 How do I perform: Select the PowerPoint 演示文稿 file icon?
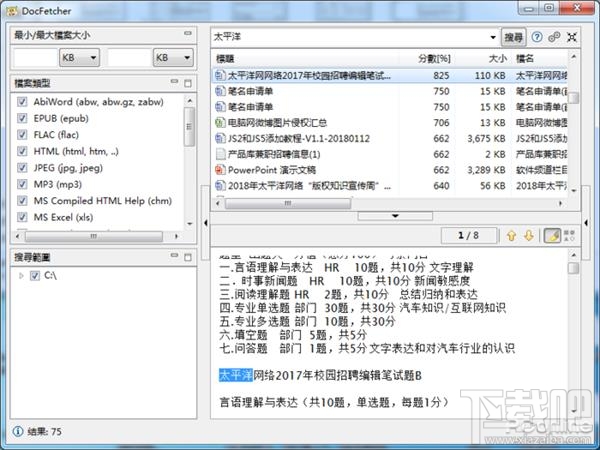pos(220,170)
